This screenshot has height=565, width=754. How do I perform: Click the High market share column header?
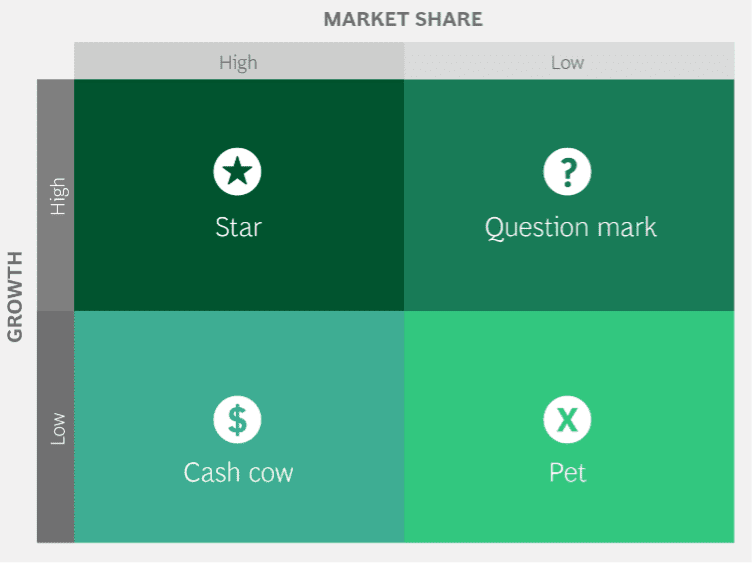click(x=239, y=61)
